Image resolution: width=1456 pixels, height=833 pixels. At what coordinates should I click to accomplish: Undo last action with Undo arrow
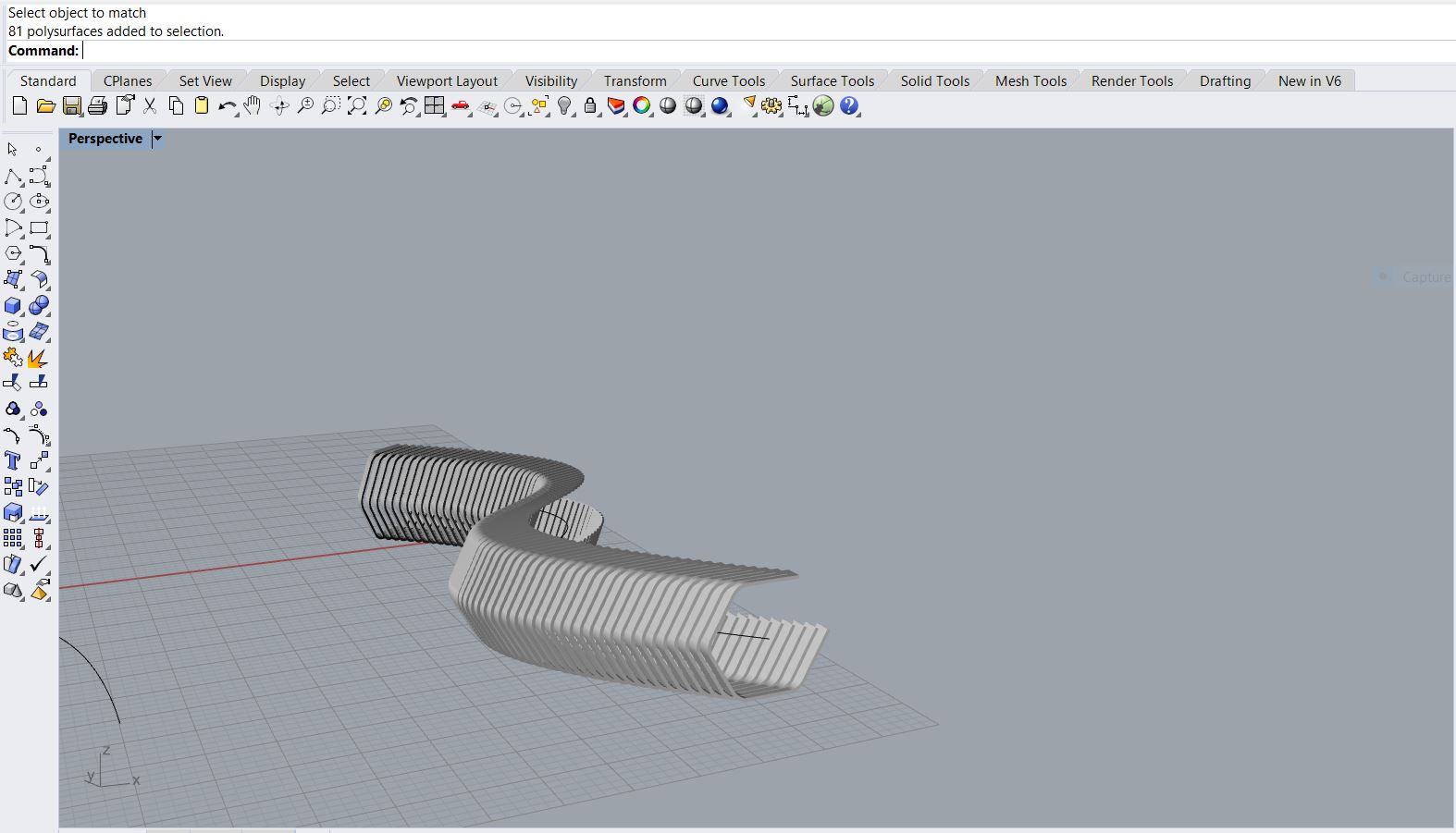[227, 106]
